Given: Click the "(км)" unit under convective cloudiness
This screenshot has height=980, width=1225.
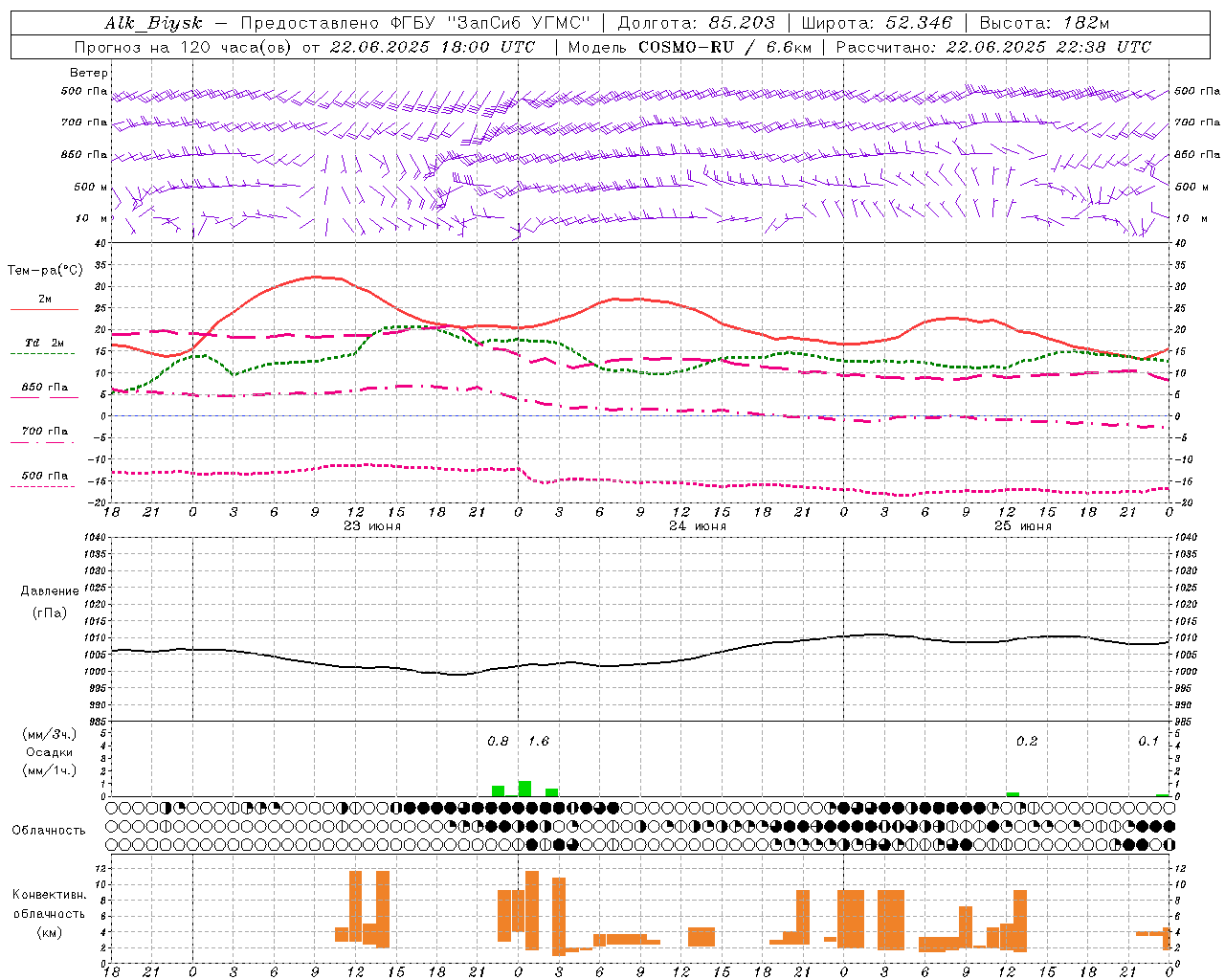Looking at the screenshot, I should pos(49,932).
